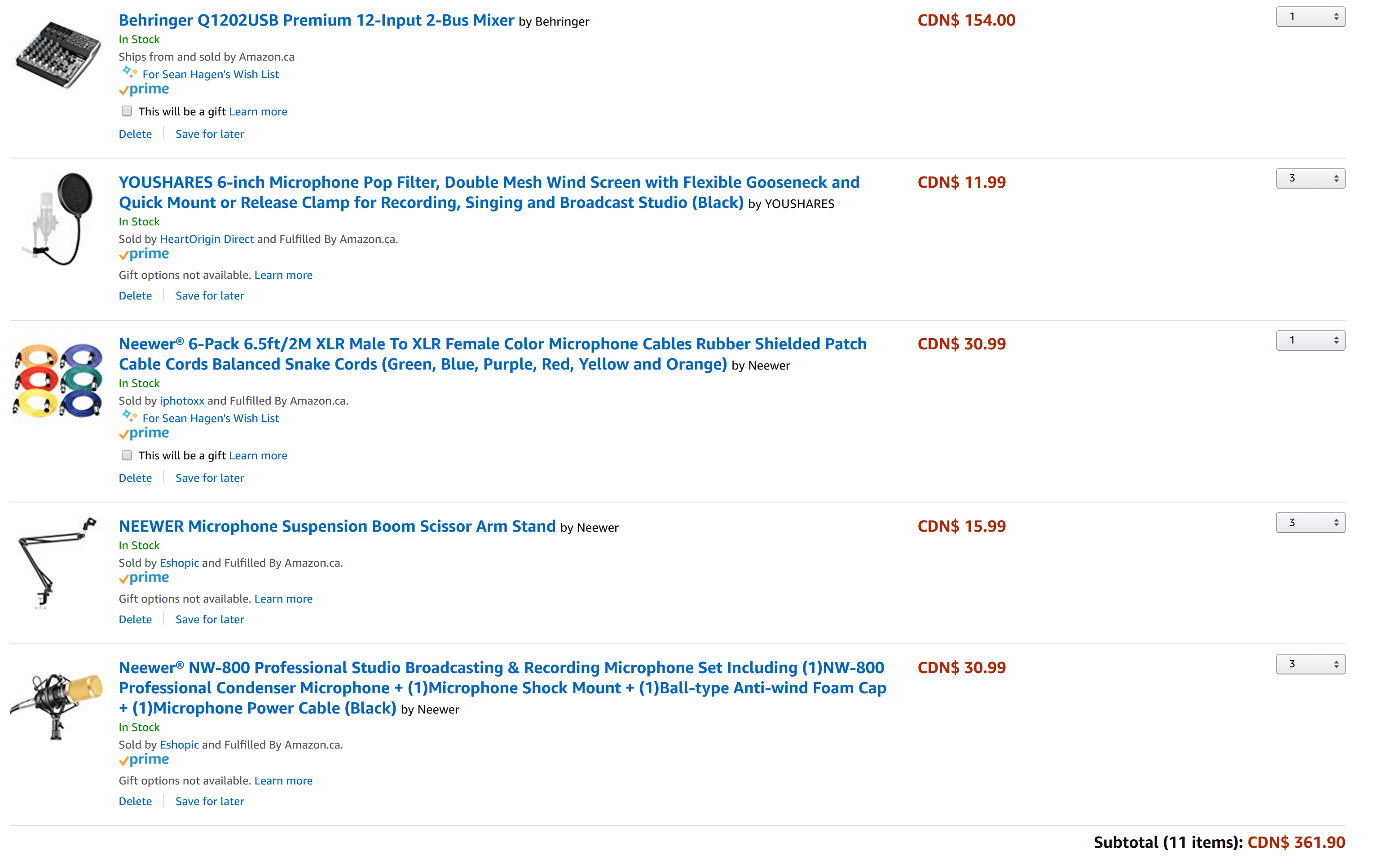The height and width of the screenshot is (868, 1374).
Task: Save the YOUSHARES pop filter for later
Action: (x=209, y=295)
